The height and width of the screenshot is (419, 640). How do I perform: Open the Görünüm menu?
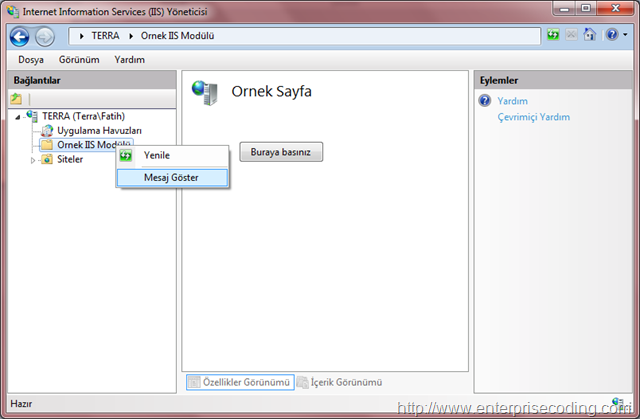click(79, 60)
